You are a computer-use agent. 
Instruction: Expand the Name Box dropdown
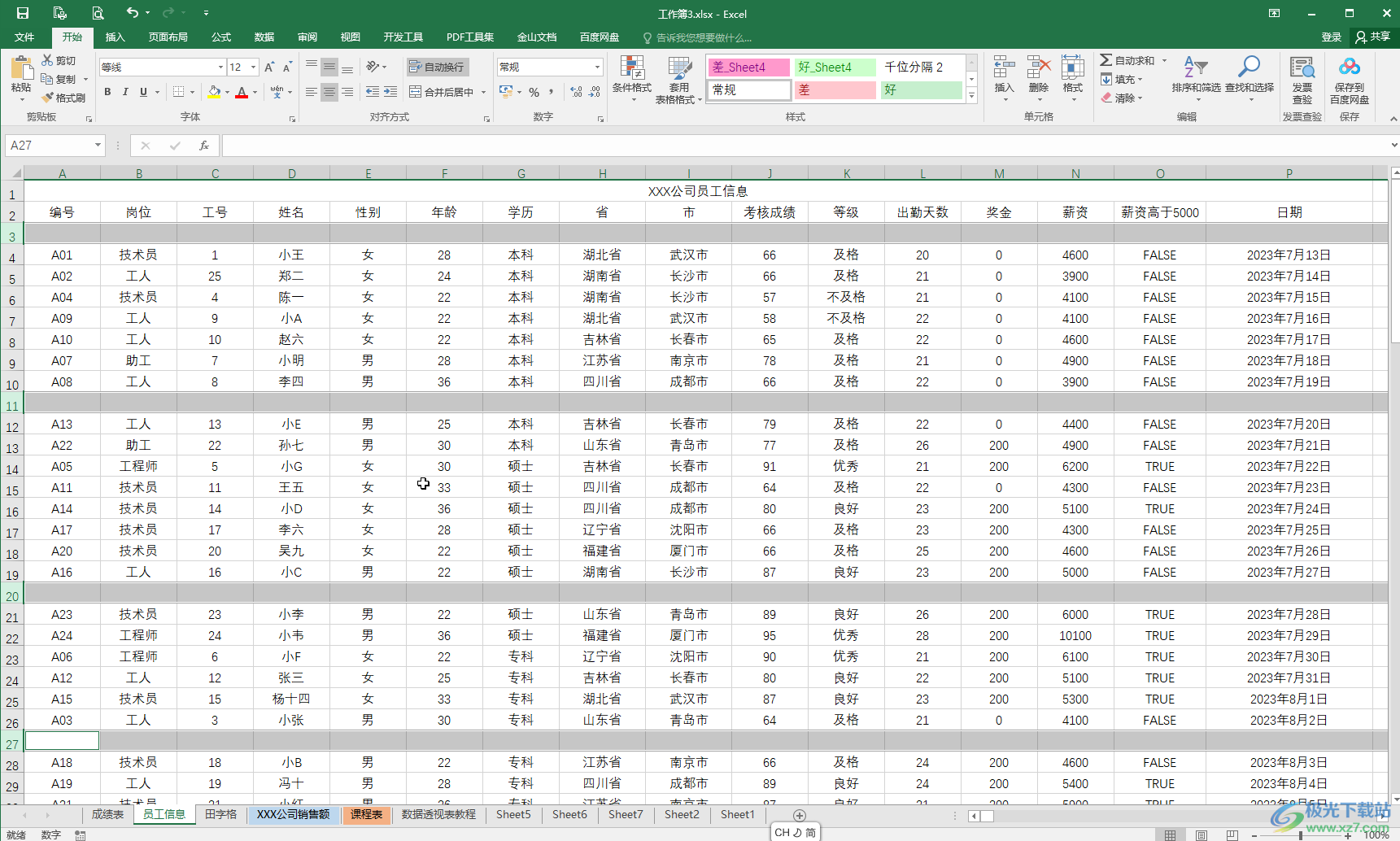pos(98,146)
